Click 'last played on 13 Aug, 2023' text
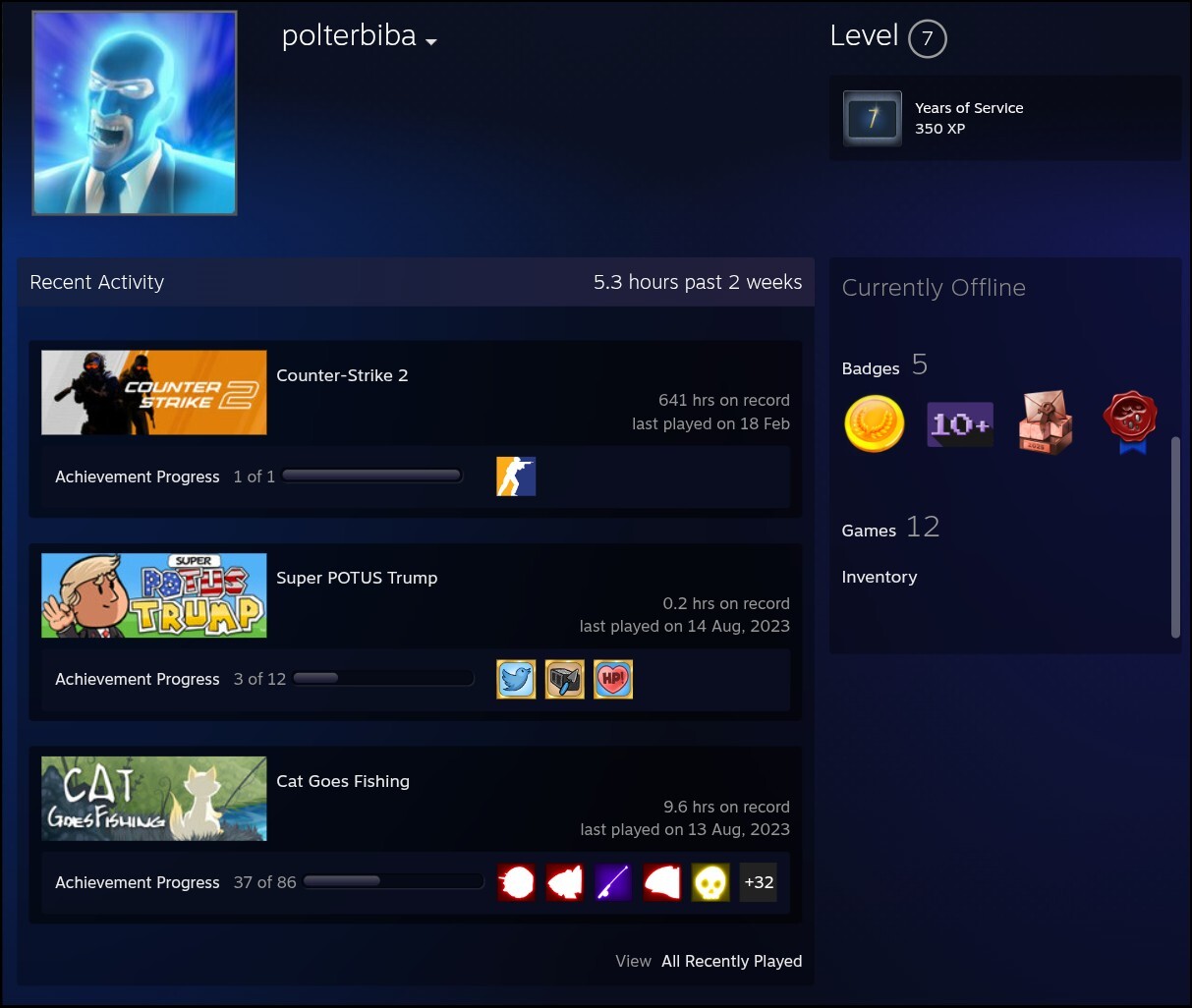 (x=685, y=829)
